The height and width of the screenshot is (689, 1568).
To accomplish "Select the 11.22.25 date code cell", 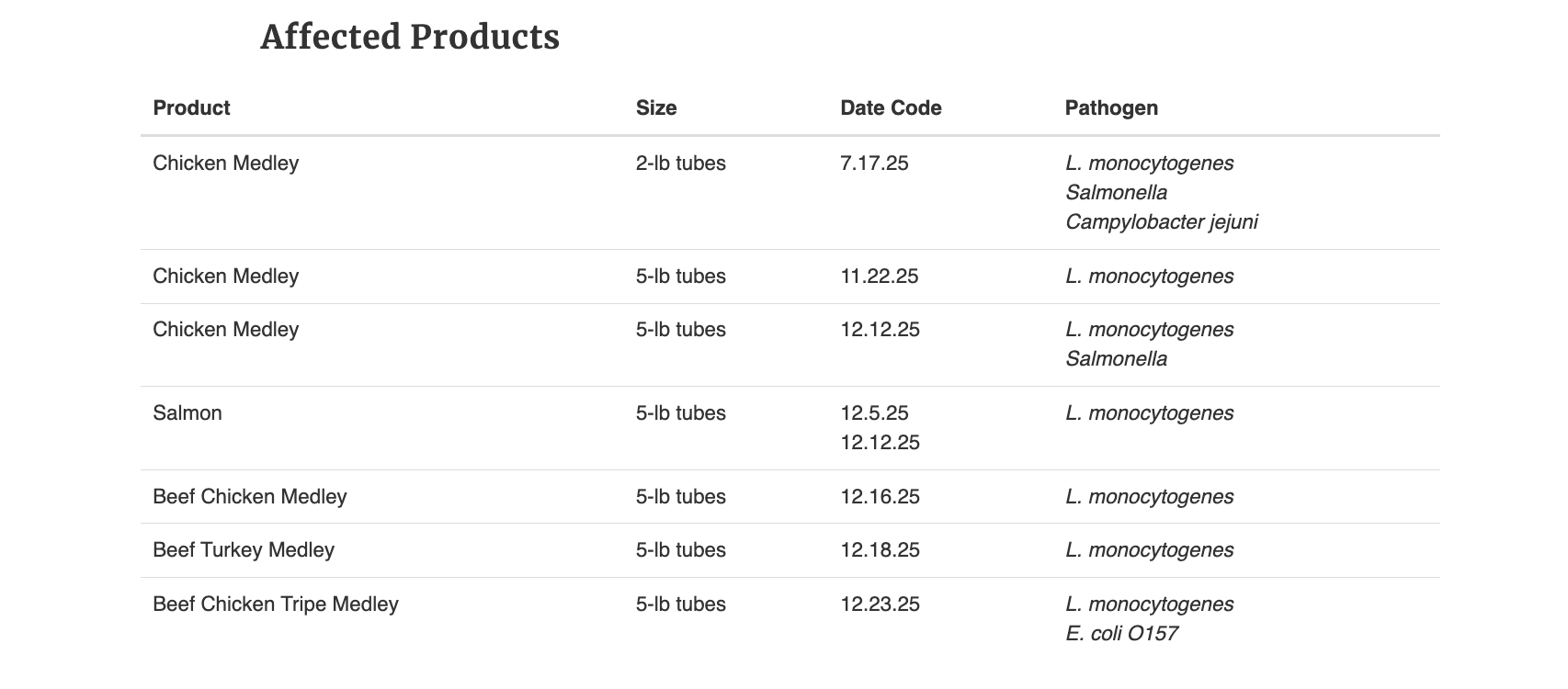I will point(879,277).
